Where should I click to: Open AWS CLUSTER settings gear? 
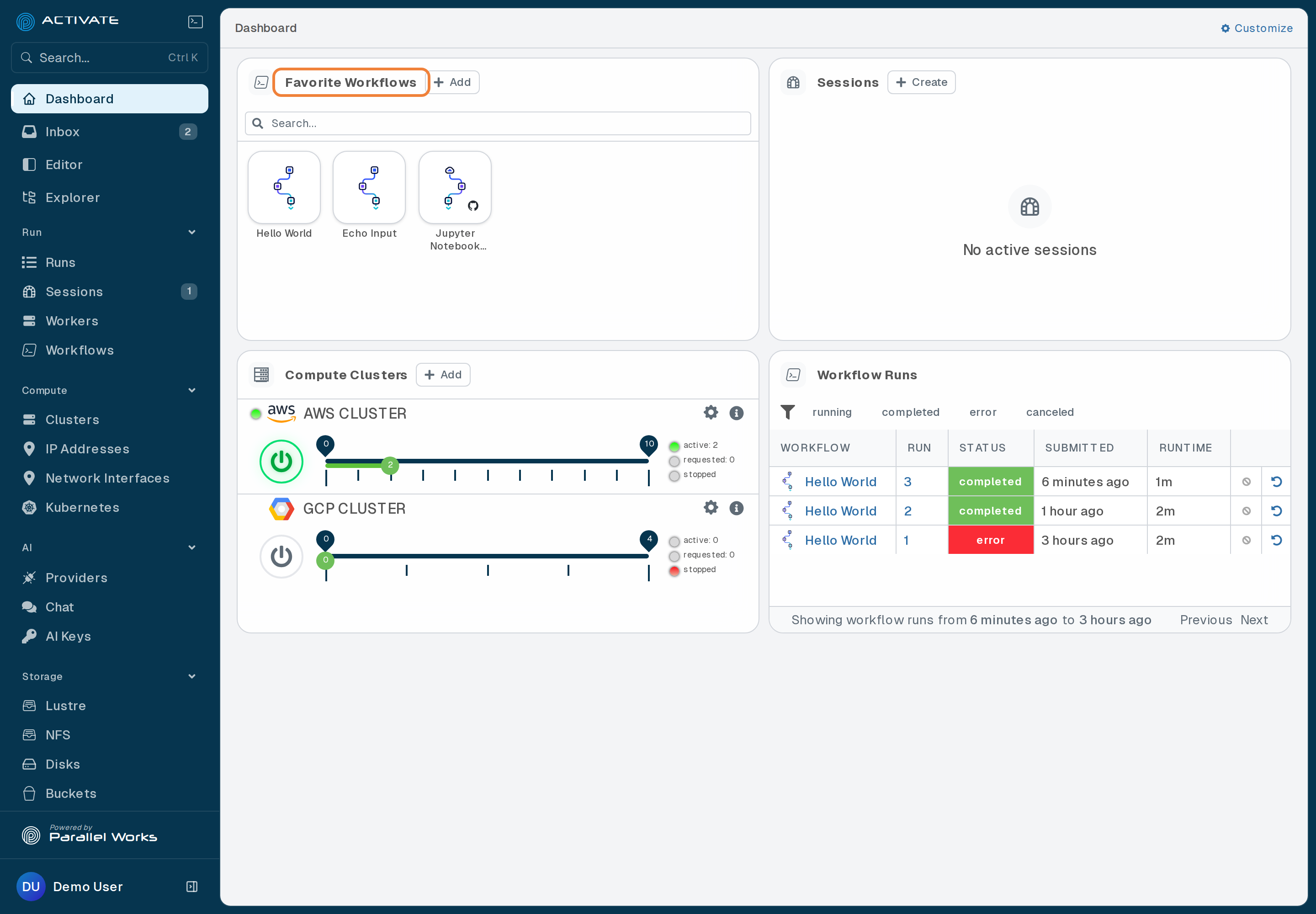coord(711,412)
